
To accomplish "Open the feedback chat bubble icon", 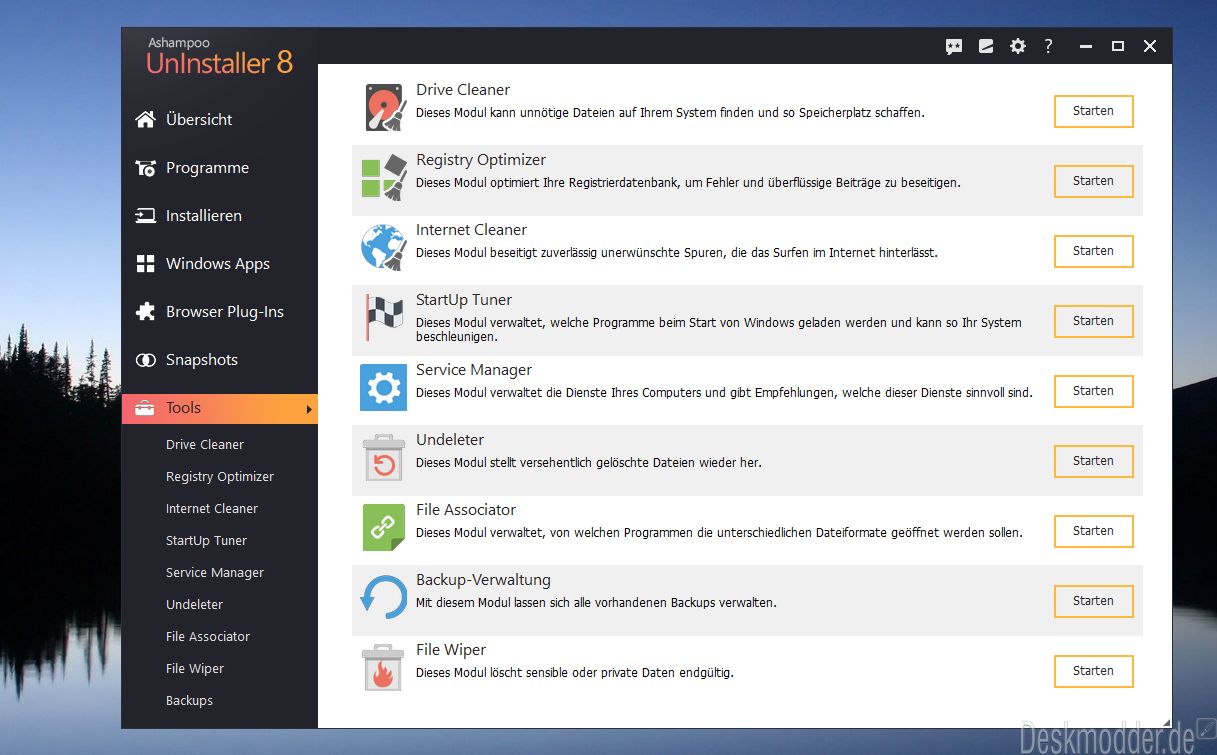I will click(x=954, y=46).
